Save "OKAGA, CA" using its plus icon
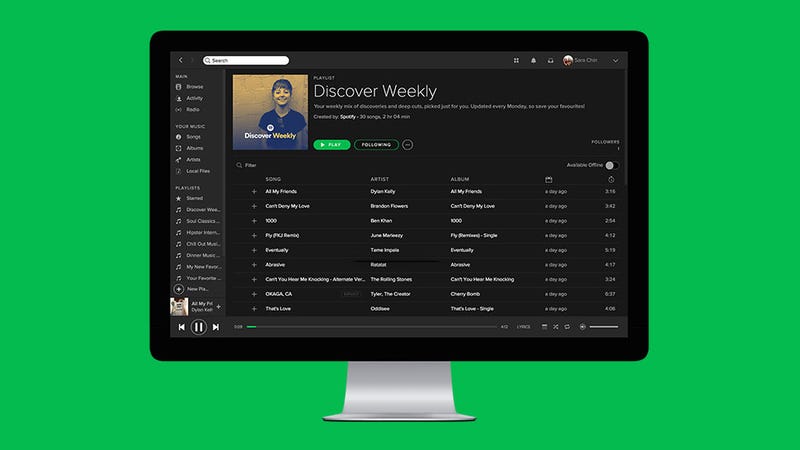The width and height of the screenshot is (800, 450). [254, 294]
